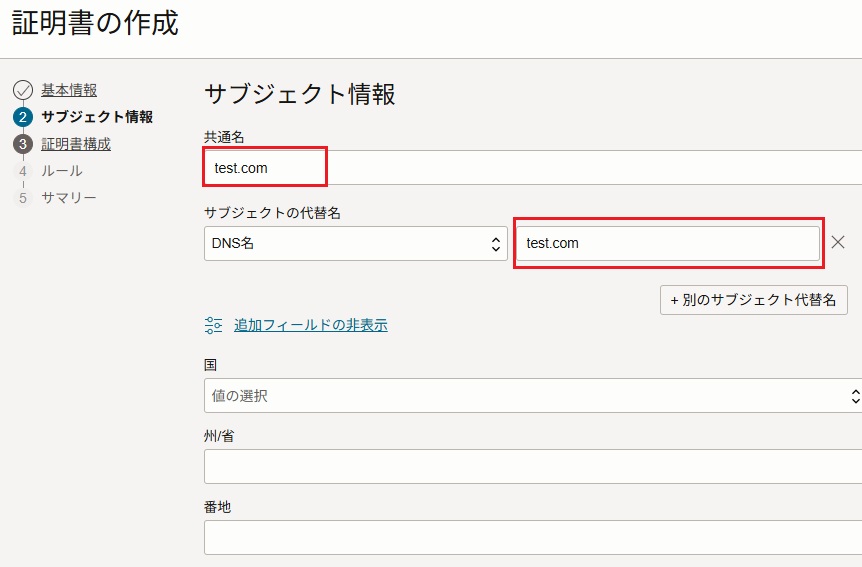
Task: Expand the 国 値の選択 dropdown
Action: pos(533,395)
